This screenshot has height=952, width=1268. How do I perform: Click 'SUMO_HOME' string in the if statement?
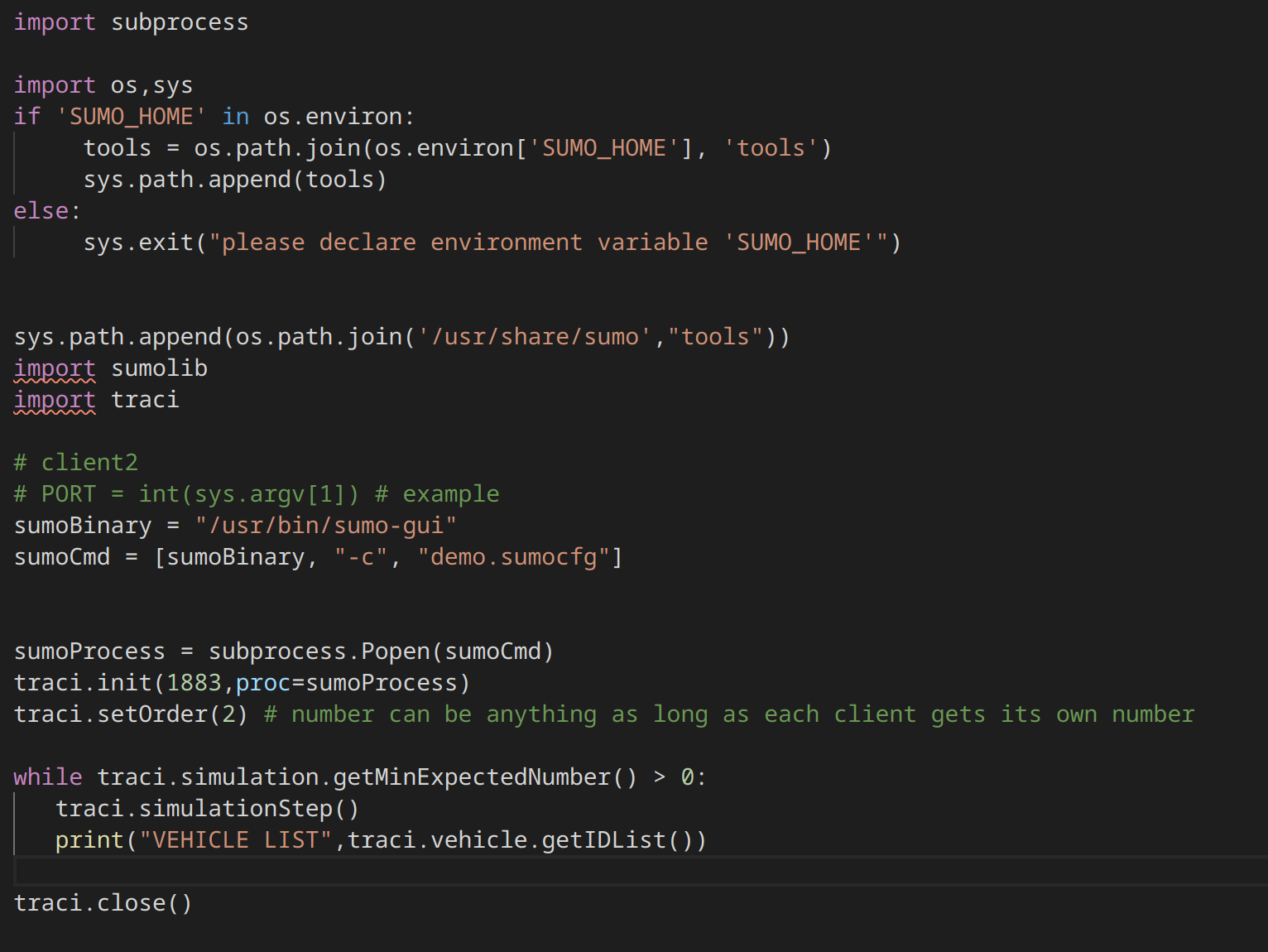131,117
